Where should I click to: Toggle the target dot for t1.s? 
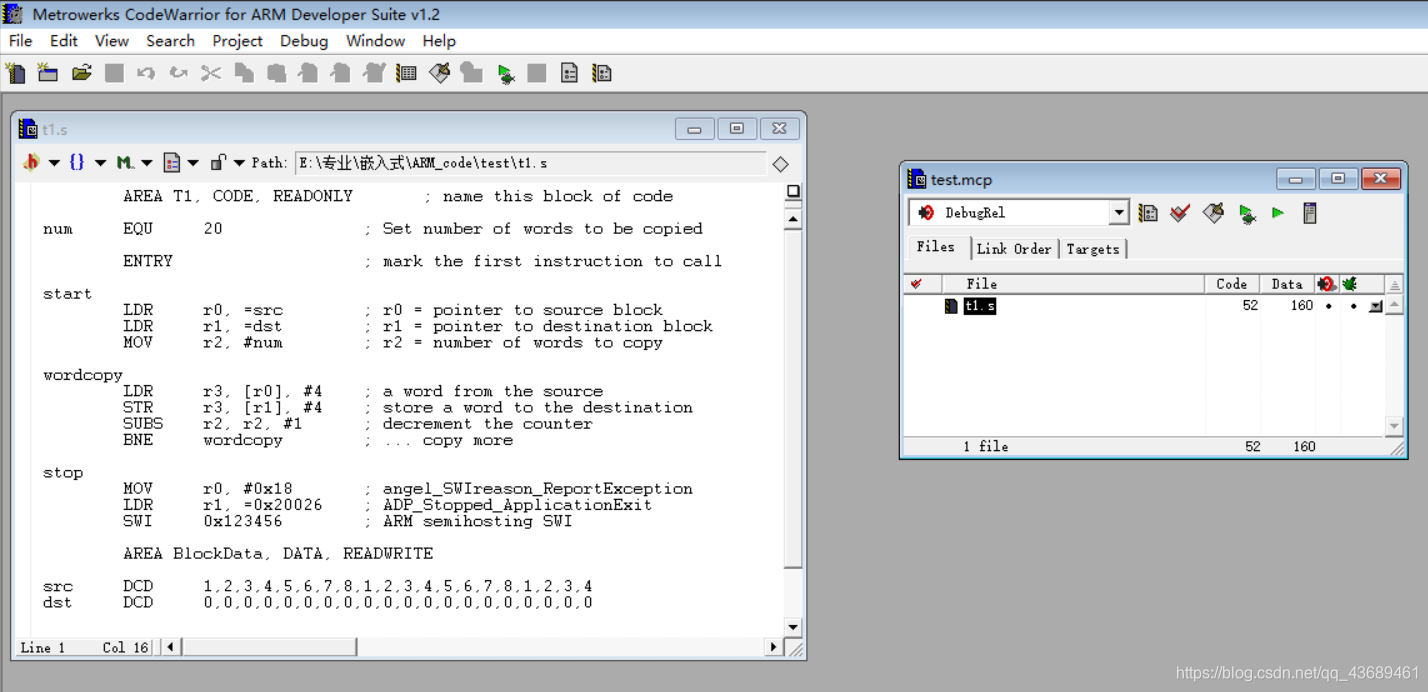[1328, 306]
